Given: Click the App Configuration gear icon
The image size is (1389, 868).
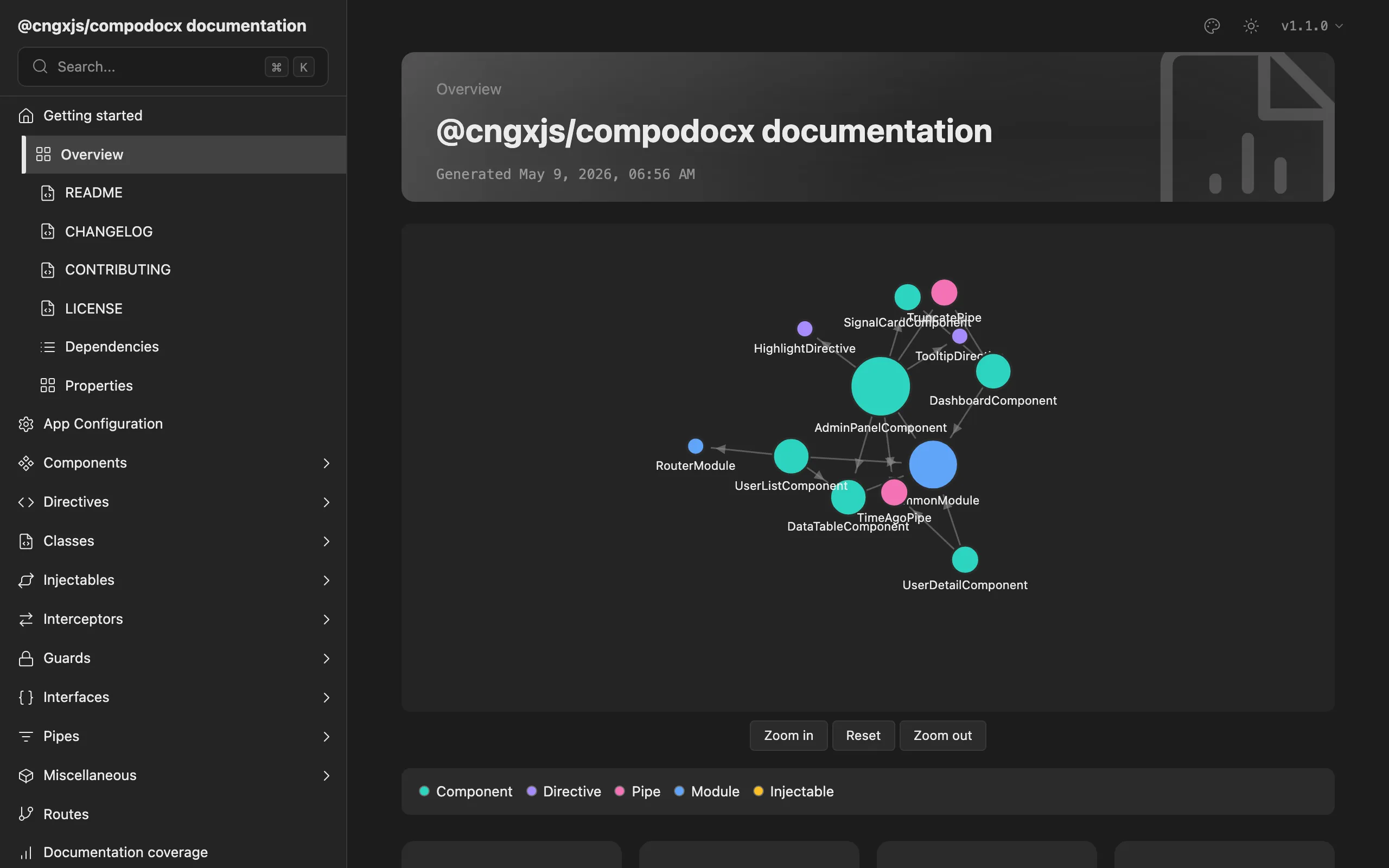Looking at the screenshot, I should [x=26, y=424].
